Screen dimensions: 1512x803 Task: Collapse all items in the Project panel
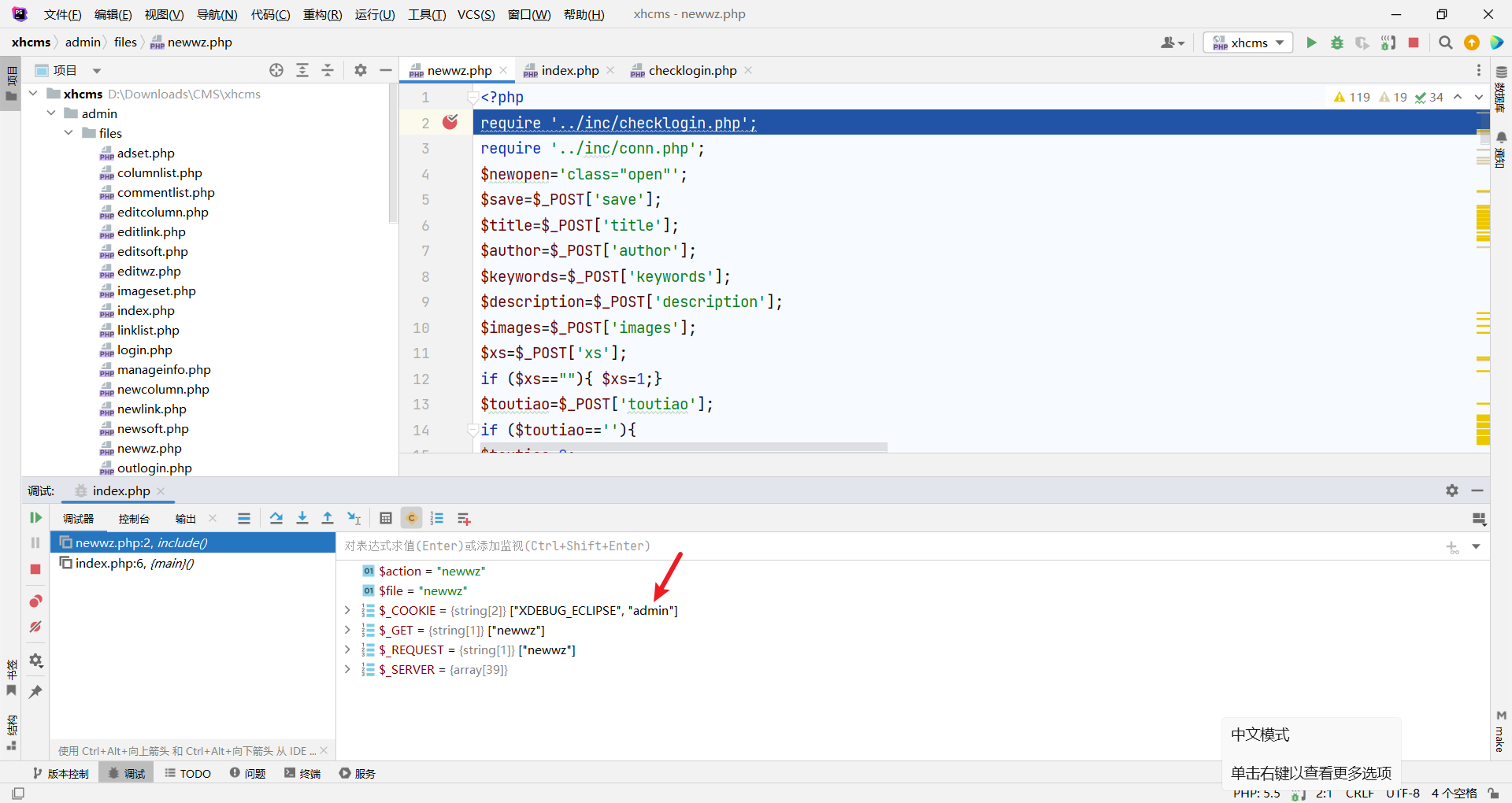[328, 70]
